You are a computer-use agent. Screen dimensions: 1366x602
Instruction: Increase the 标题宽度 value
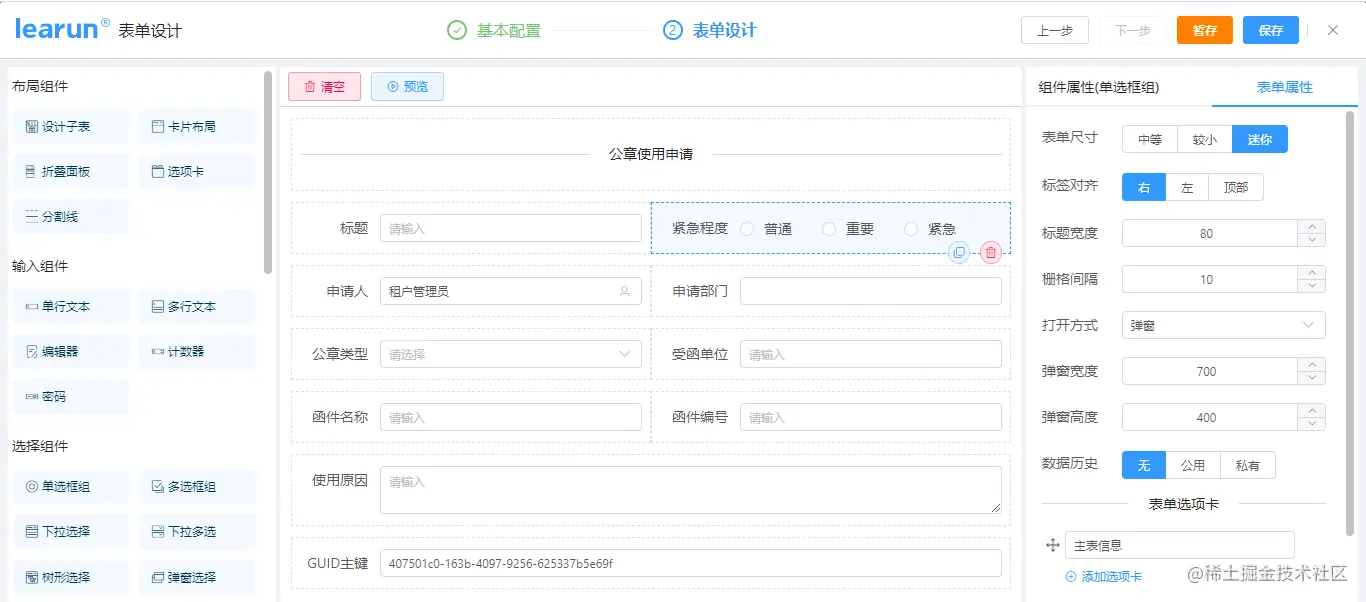click(1311, 227)
